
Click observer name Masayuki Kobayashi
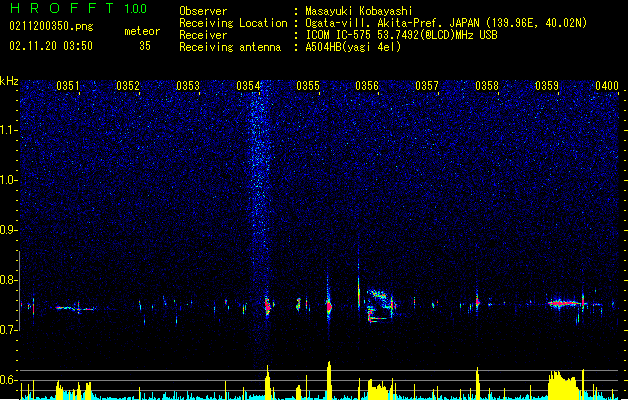coord(359,11)
